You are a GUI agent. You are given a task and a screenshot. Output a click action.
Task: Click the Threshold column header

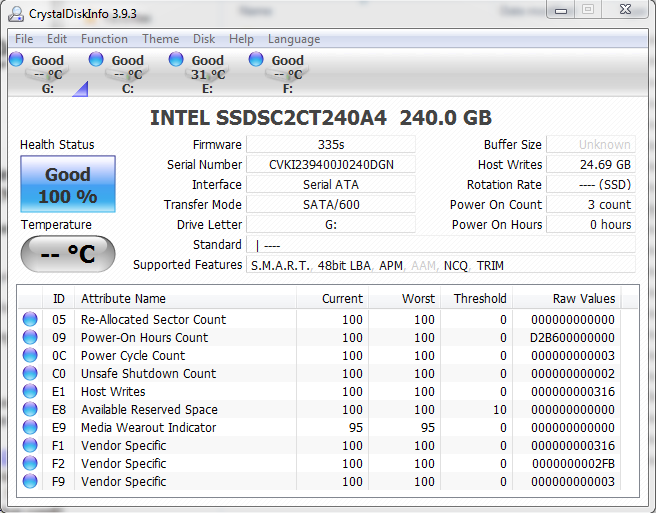click(x=480, y=298)
